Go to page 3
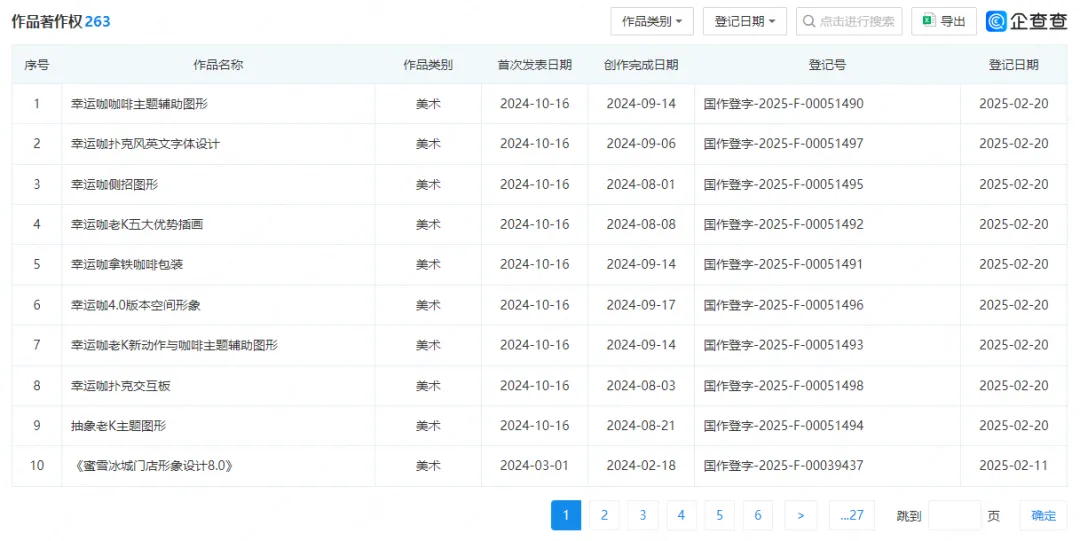The width and height of the screenshot is (1080, 541). click(x=643, y=515)
